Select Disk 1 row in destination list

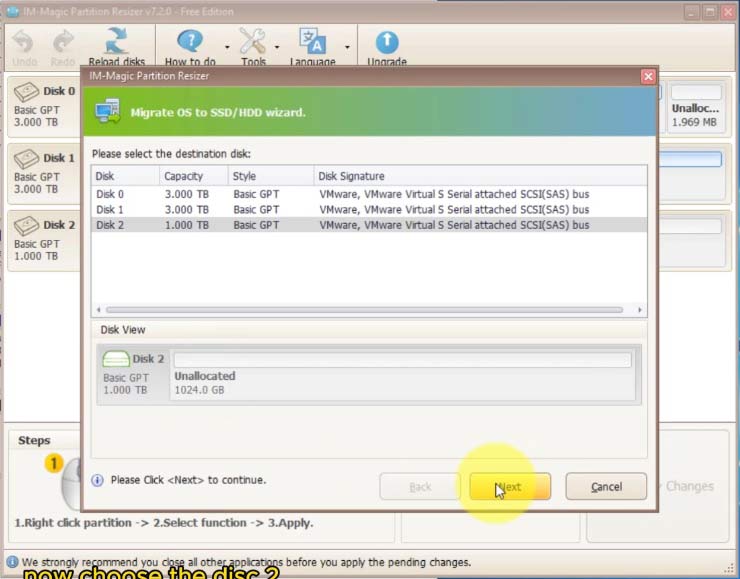click(369, 210)
